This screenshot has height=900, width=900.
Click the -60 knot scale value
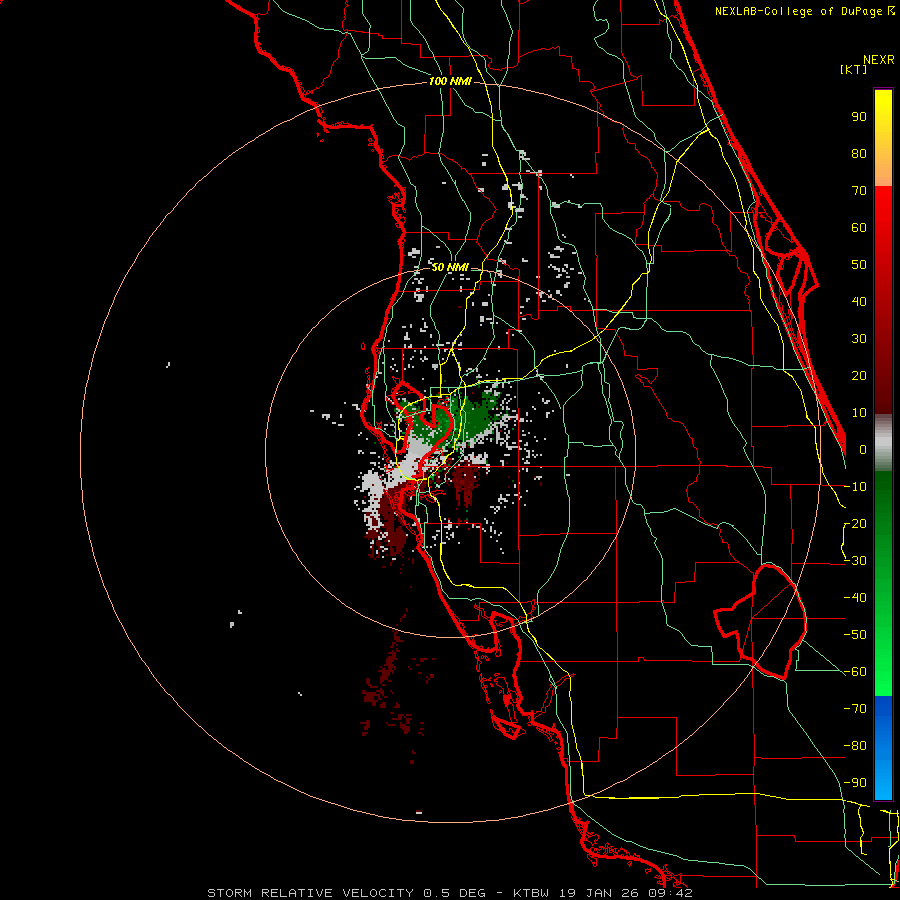click(x=855, y=672)
